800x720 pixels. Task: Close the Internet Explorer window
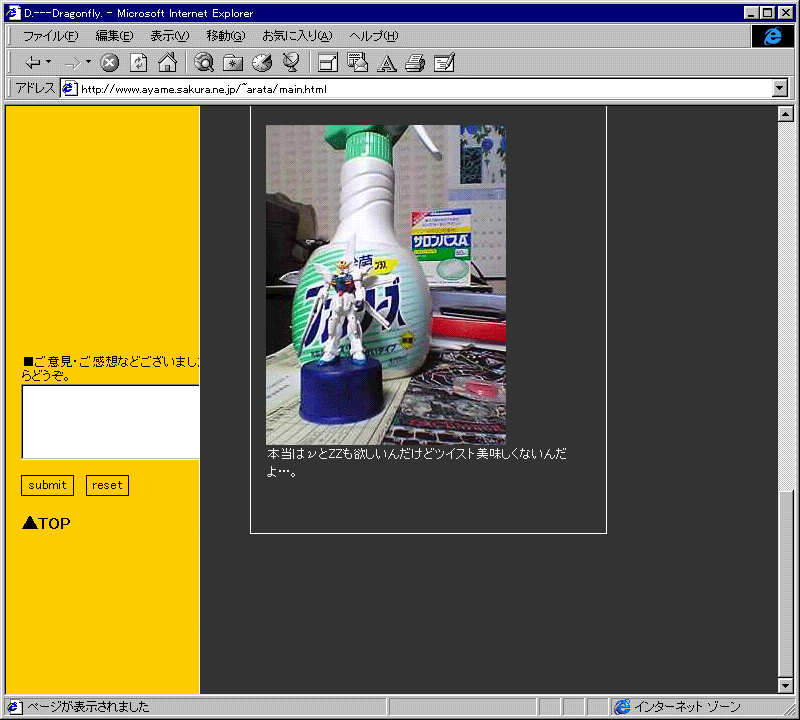click(786, 13)
